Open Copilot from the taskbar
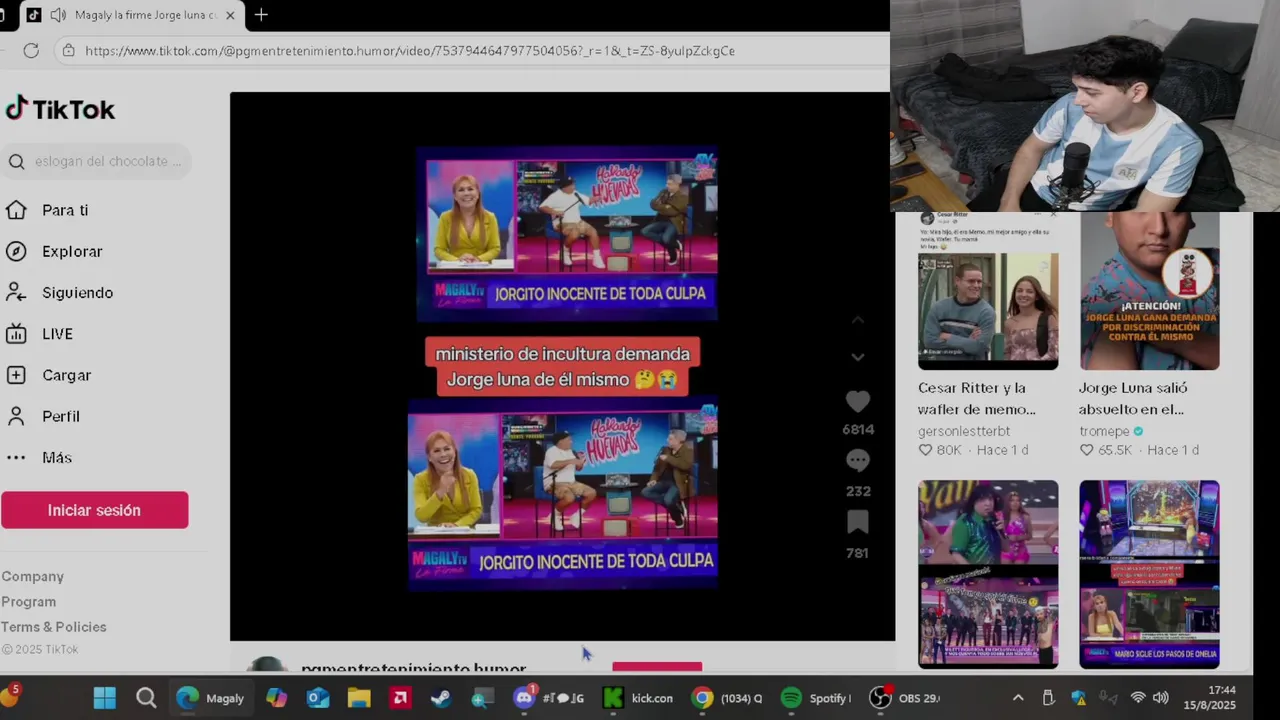The height and width of the screenshot is (720, 1280). (276, 698)
